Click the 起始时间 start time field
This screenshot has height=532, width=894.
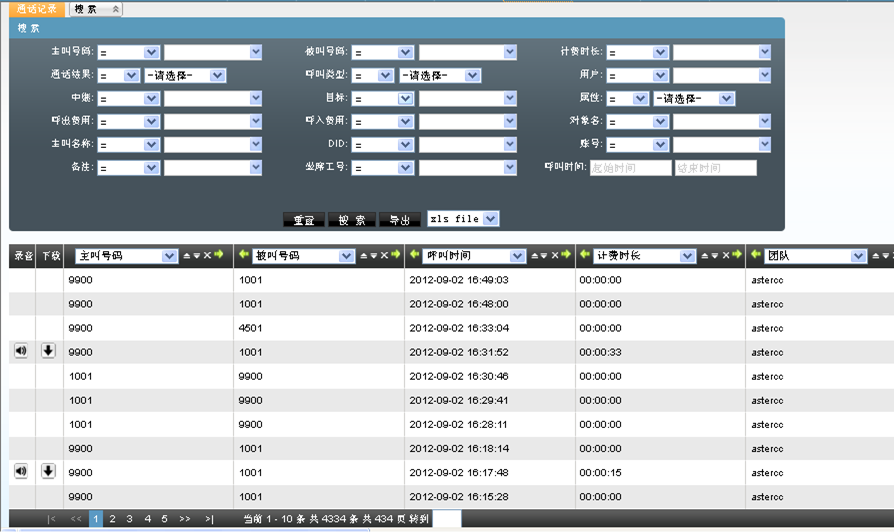tap(630, 168)
